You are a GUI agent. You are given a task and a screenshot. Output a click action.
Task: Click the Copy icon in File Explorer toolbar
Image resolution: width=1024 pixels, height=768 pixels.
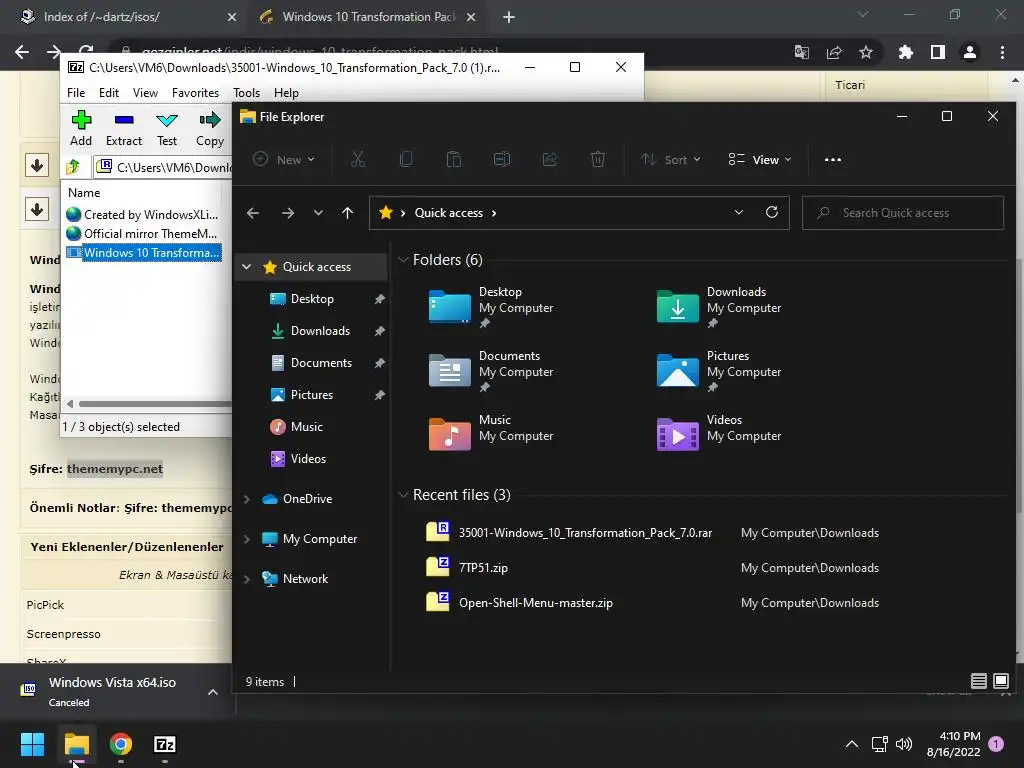[406, 159]
